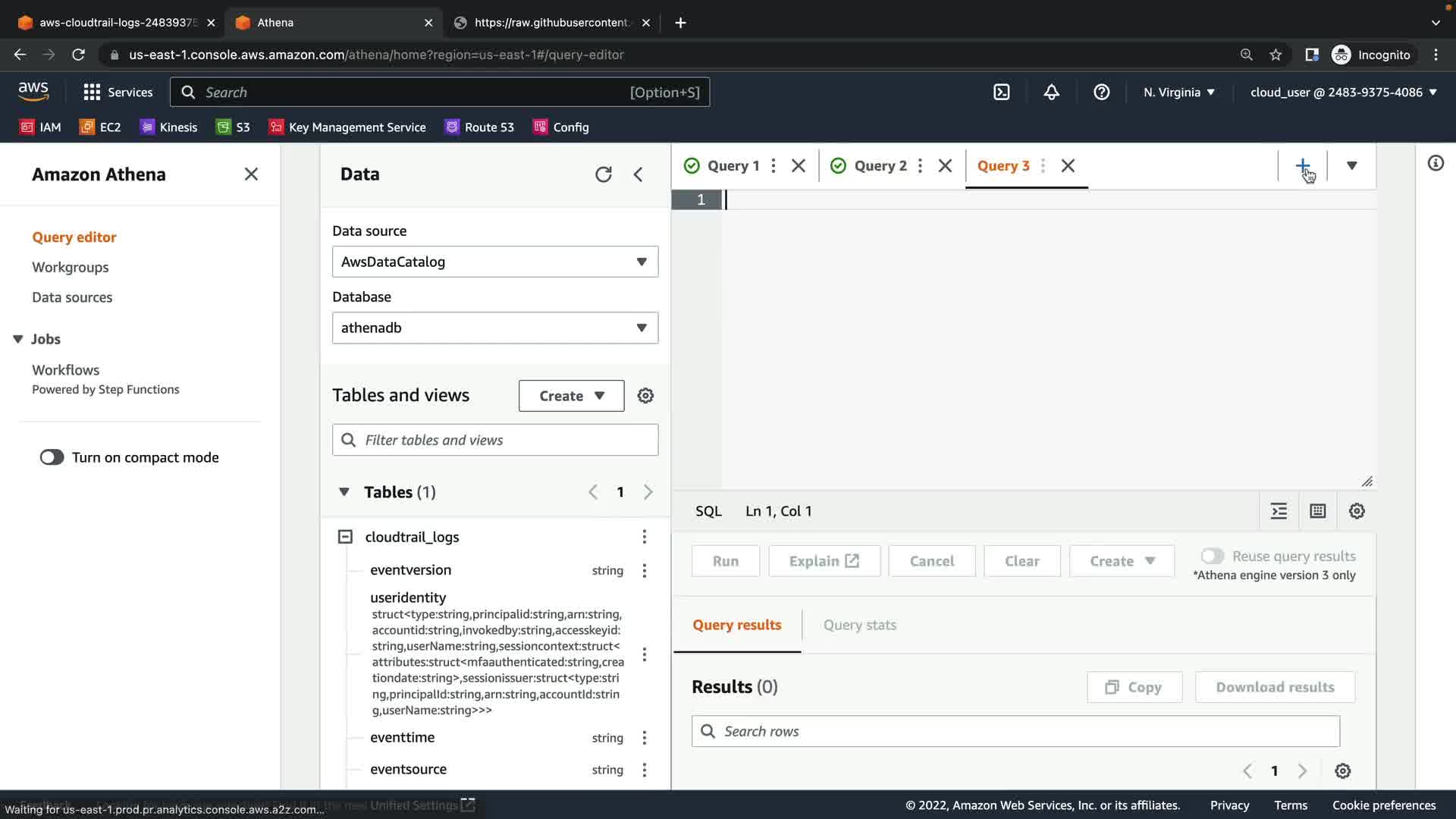Collapse the cloudtrail_logs table columns

click(345, 537)
